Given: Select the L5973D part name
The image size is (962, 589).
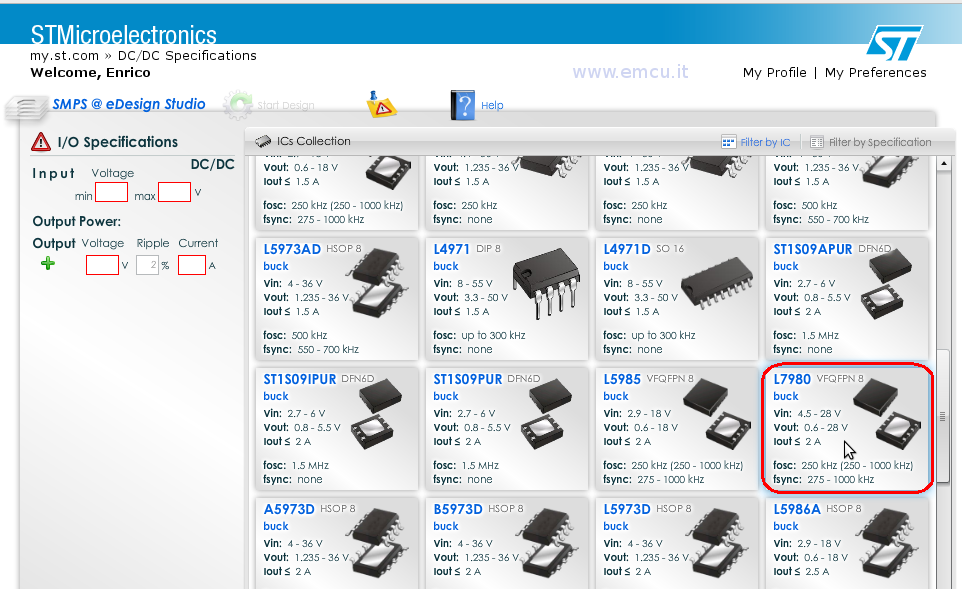Looking at the screenshot, I should coord(626,509).
